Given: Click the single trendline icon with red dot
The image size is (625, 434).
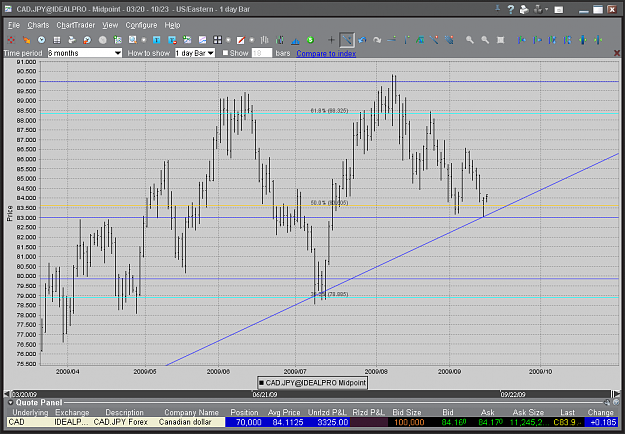Looking at the screenshot, I should point(434,40).
